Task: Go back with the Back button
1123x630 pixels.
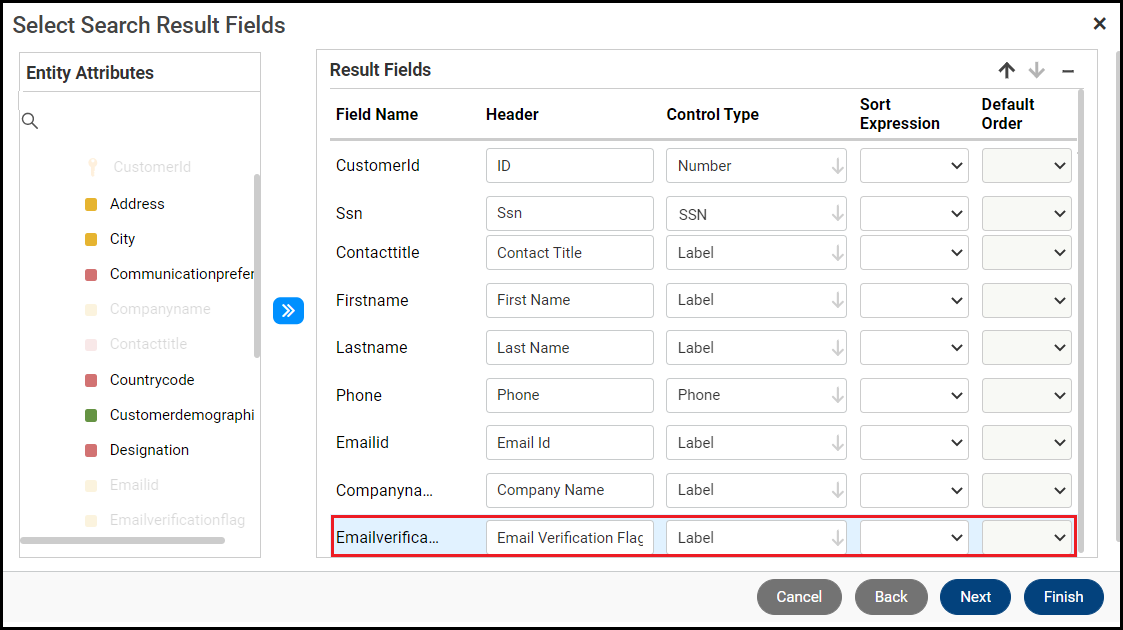Action: [891, 597]
